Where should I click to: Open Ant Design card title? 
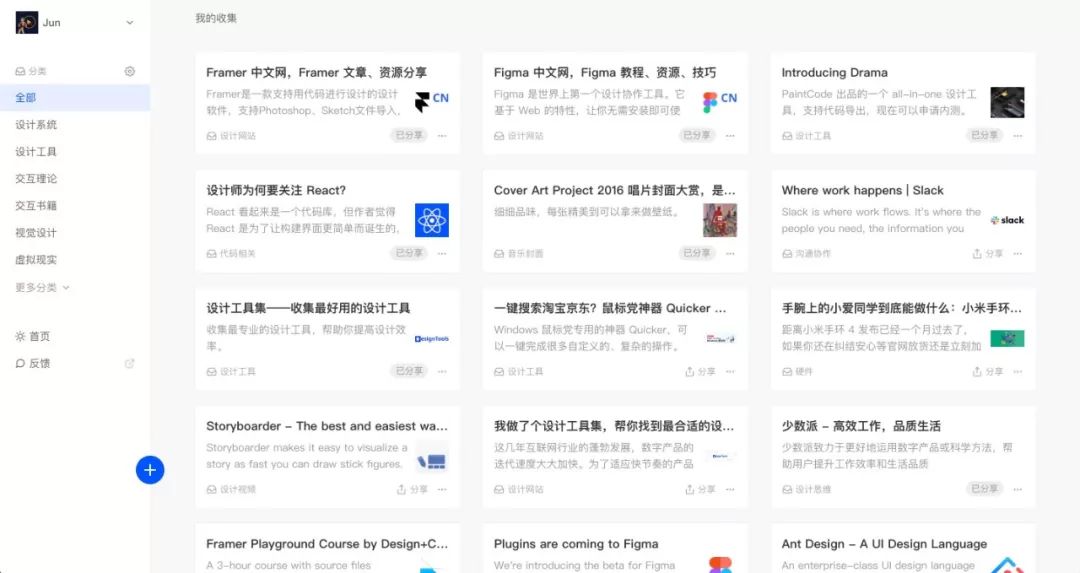884,544
